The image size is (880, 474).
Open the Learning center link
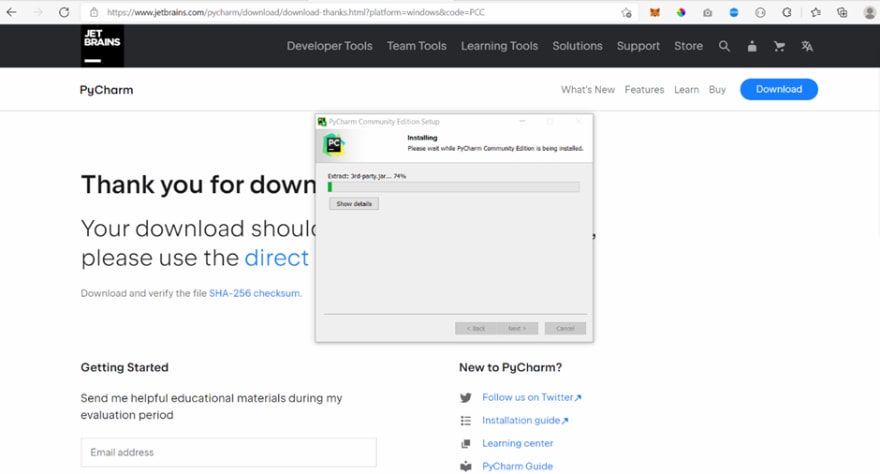(517, 443)
